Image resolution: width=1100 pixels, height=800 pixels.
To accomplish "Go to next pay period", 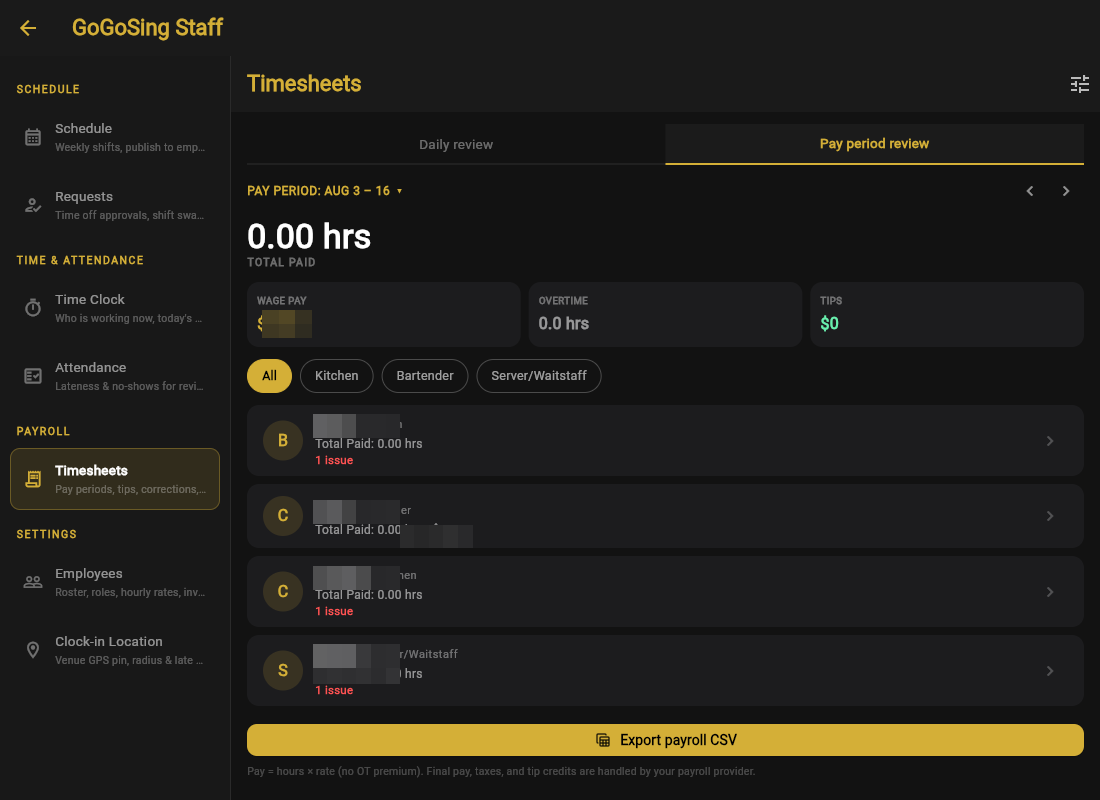I will [x=1066, y=191].
